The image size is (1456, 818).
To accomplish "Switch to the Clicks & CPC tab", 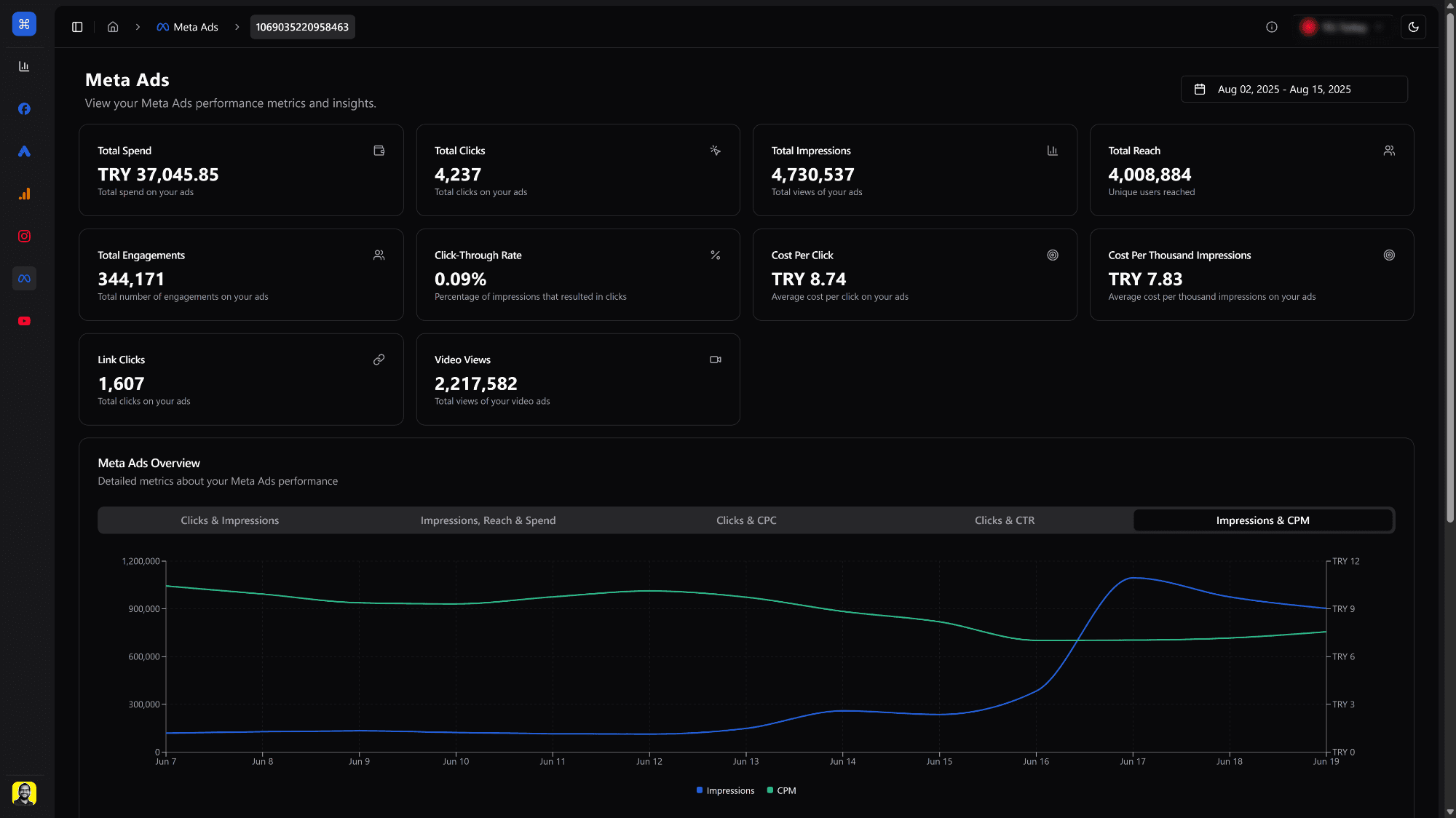I will tap(746, 520).
